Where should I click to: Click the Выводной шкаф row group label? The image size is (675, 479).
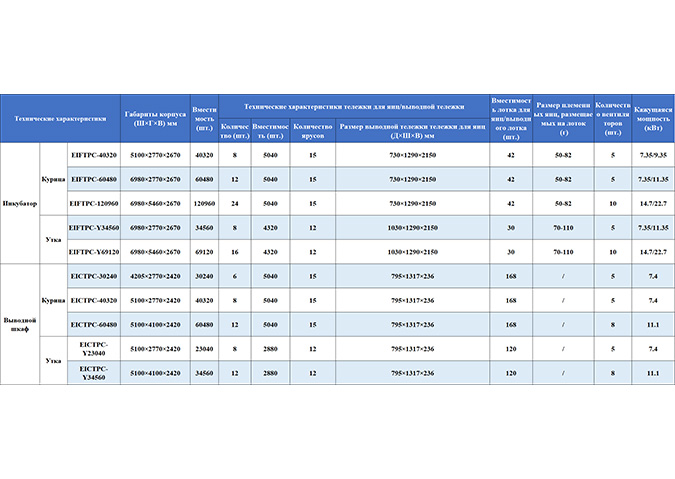tap(20, 324)
